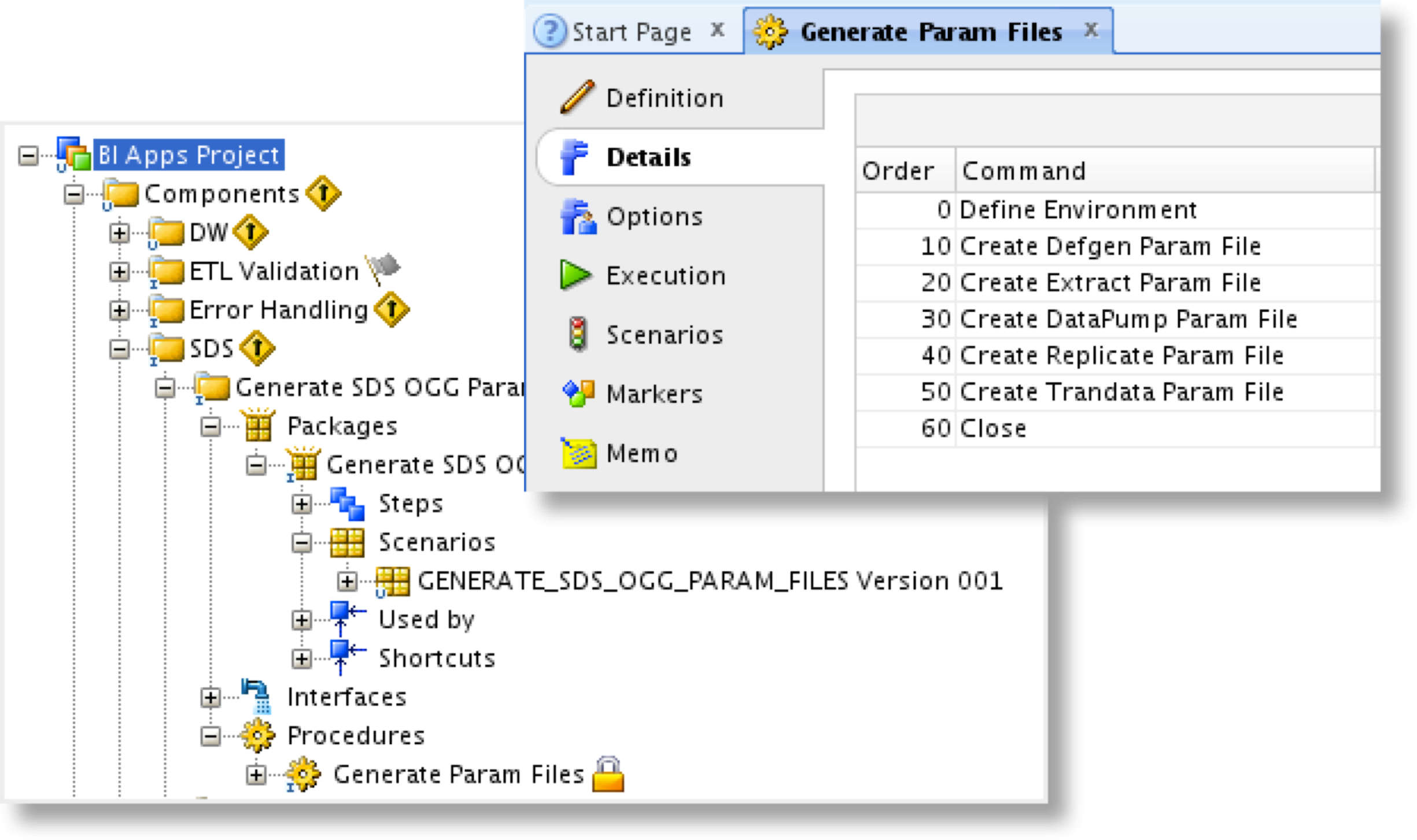The height and width of the screenshot is (840, 1417).
Task: Click the Steps icon in the tree
Action: point(347,504)
